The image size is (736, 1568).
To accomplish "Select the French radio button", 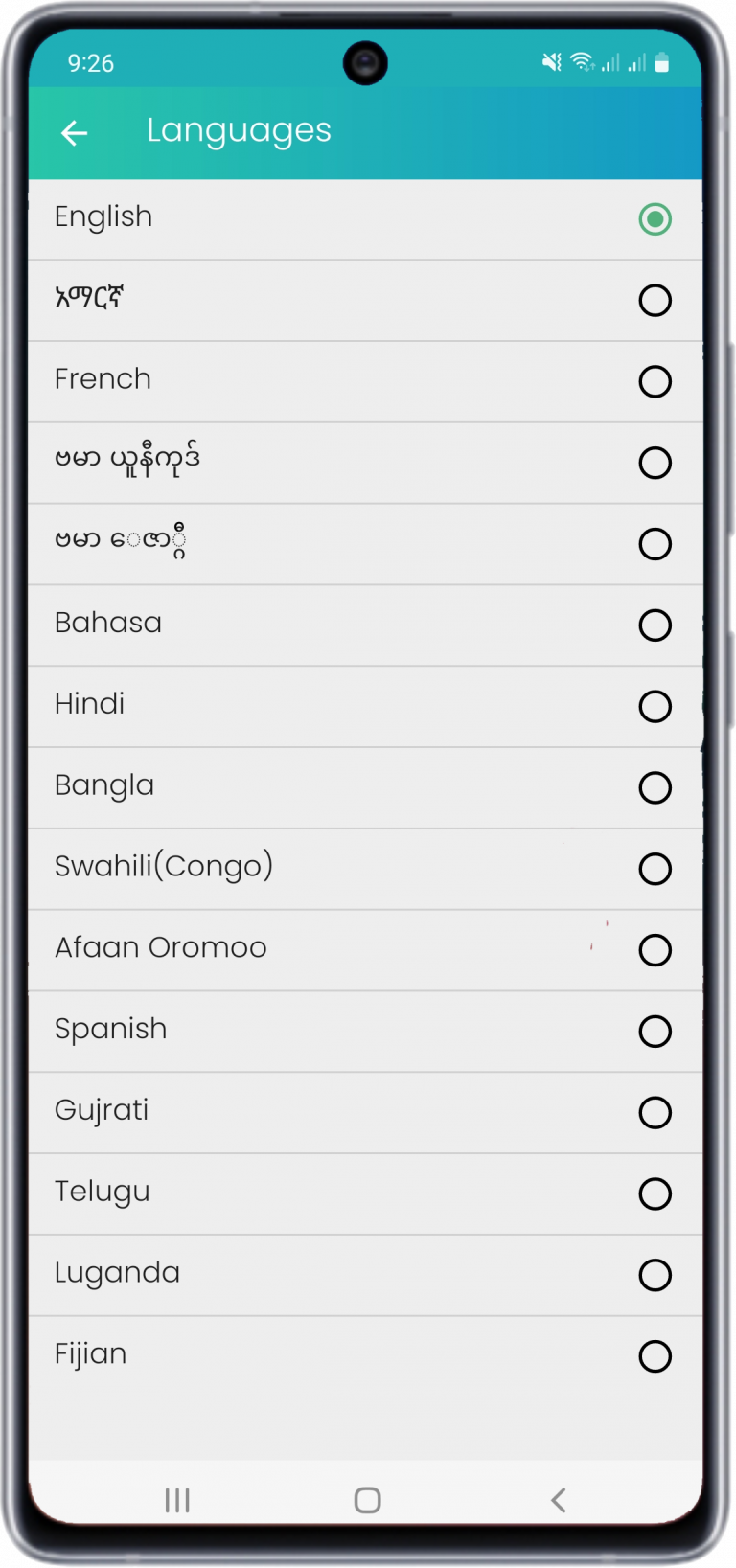I will point(655,381).
